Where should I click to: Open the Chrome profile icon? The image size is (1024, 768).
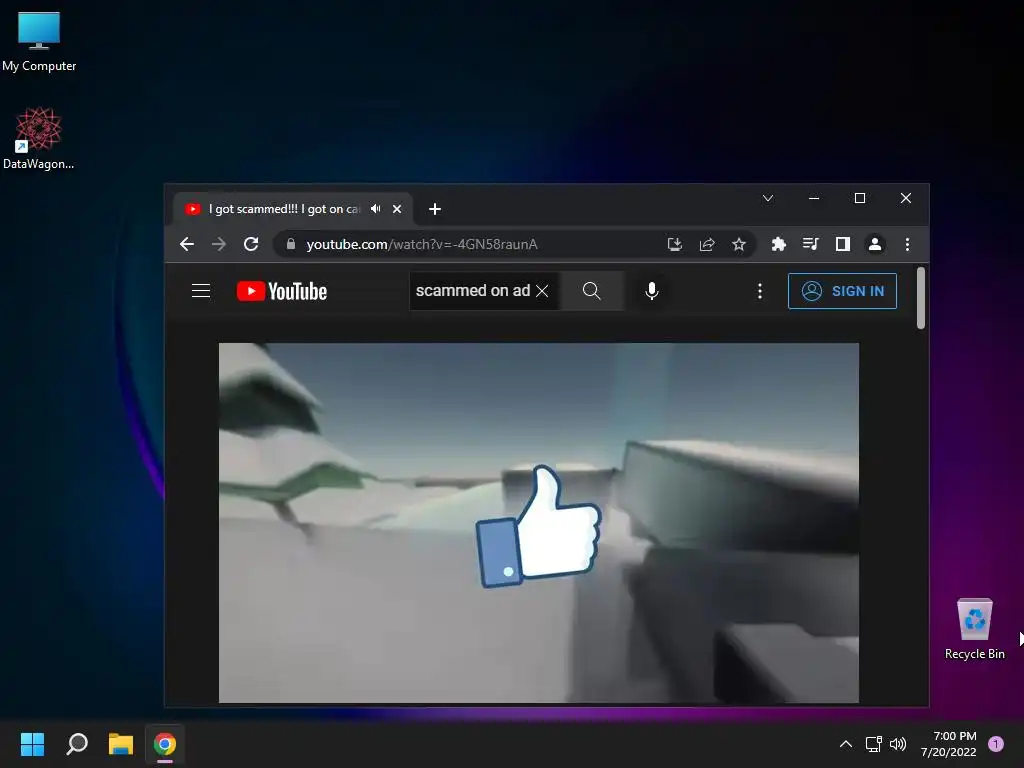(x=874, y=244)
